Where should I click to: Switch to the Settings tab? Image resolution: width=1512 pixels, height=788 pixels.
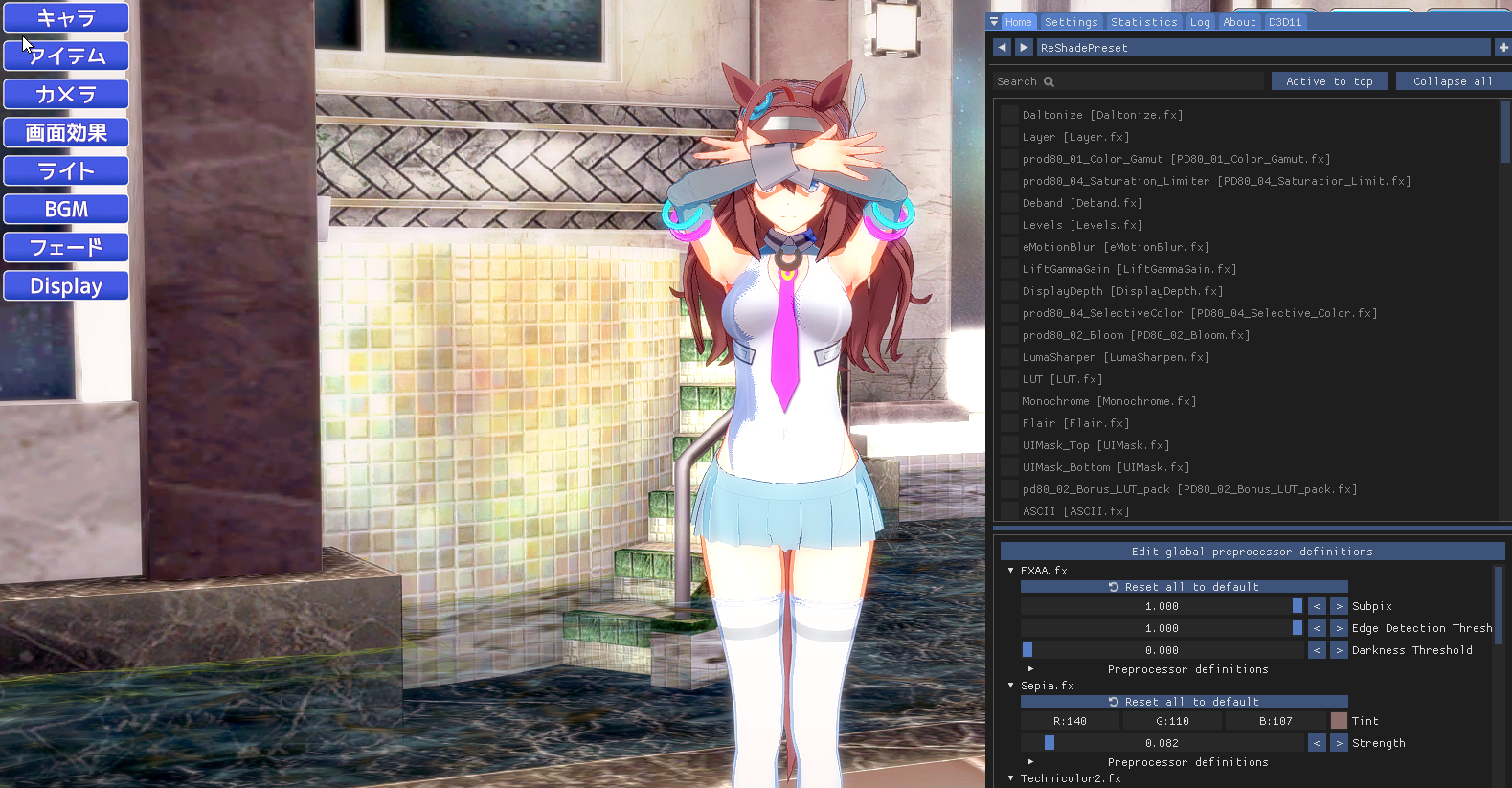[x=1071, y=22]
